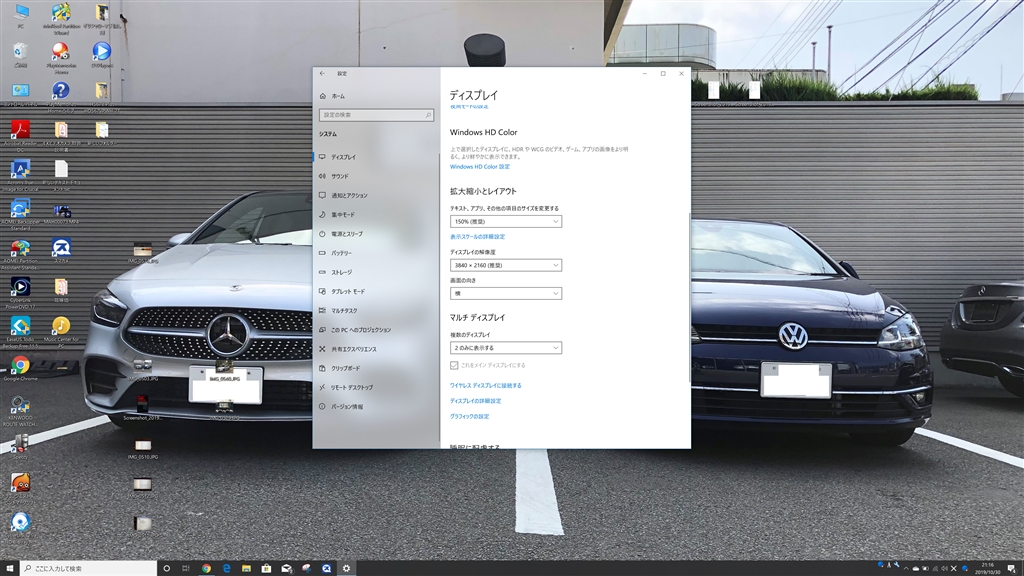Click the taskbar search box
This screenshot has width=1024, height=576.
pos(88,569)
